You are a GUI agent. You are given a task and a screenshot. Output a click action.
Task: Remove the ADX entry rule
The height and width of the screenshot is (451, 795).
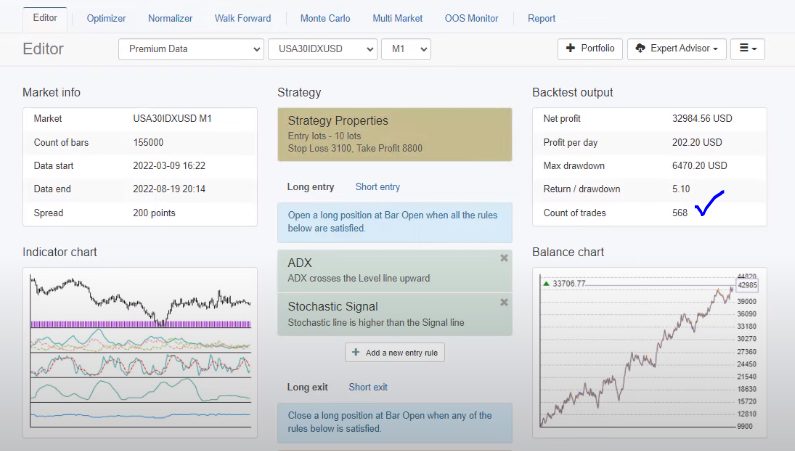(503, 258)
